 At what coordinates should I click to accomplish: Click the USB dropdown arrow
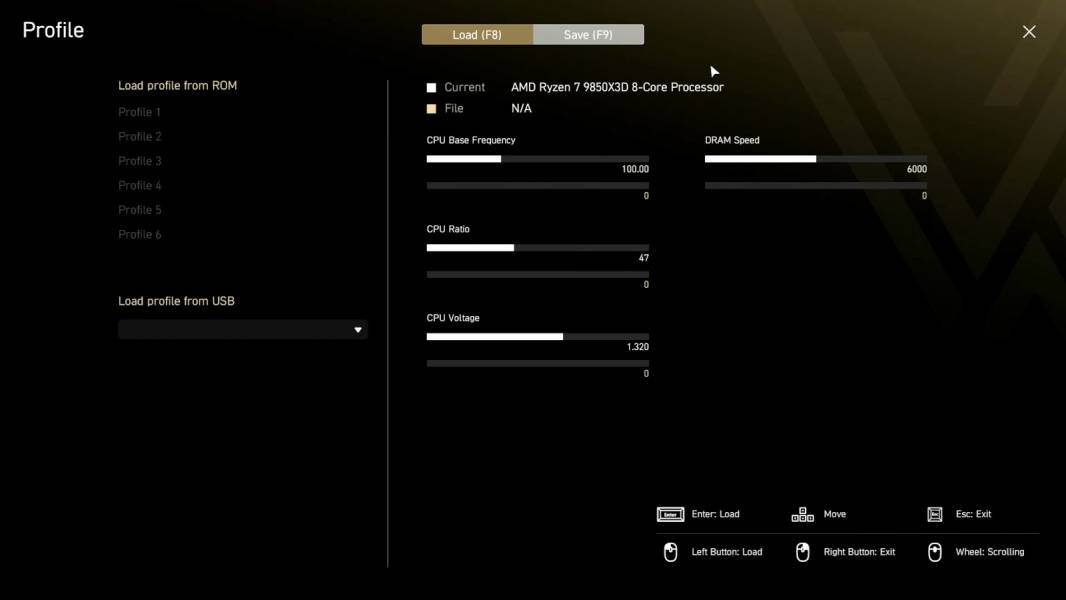coord(358,330)
